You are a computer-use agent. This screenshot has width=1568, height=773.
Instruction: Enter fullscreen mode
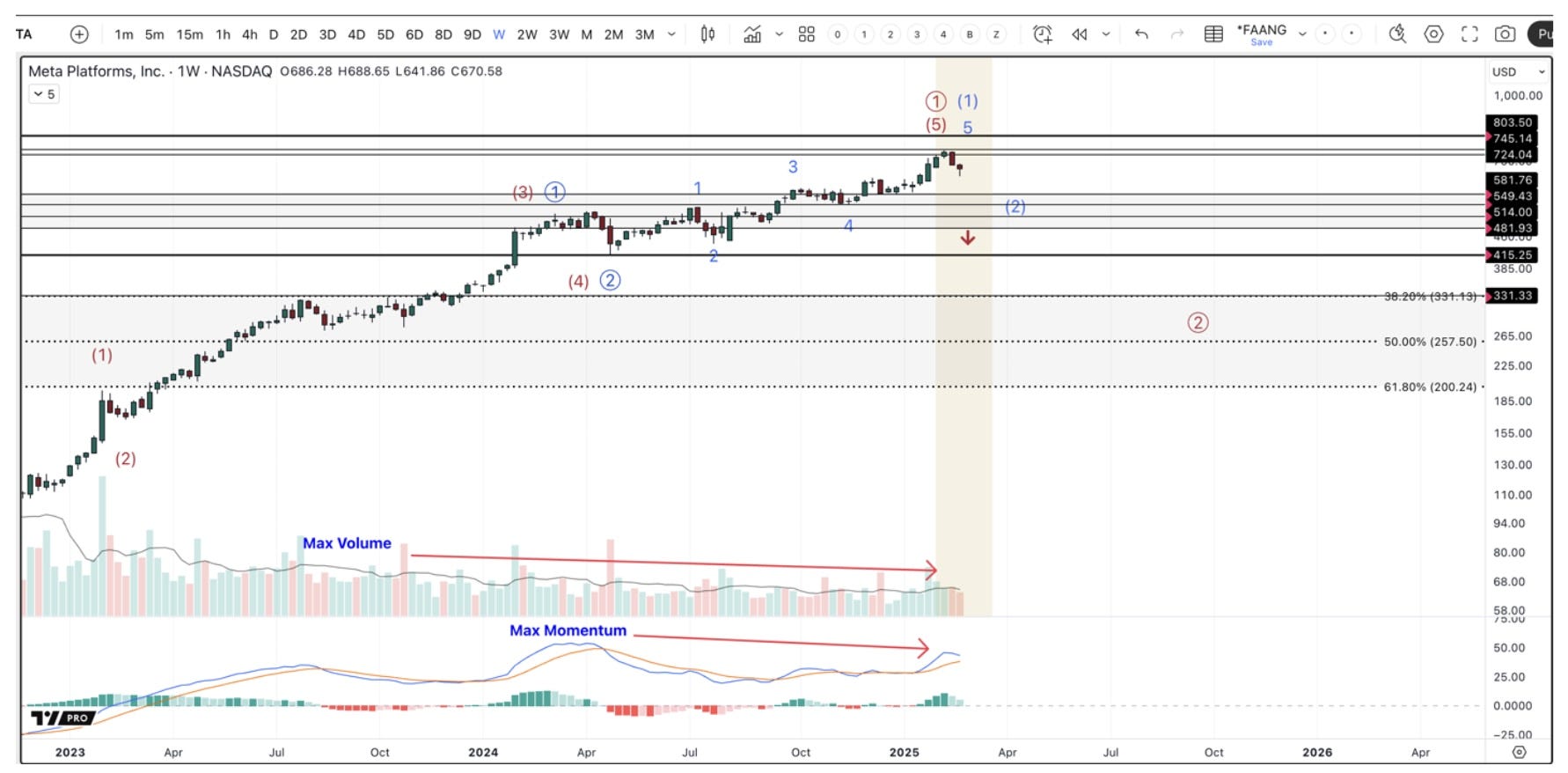[1469, 34]
